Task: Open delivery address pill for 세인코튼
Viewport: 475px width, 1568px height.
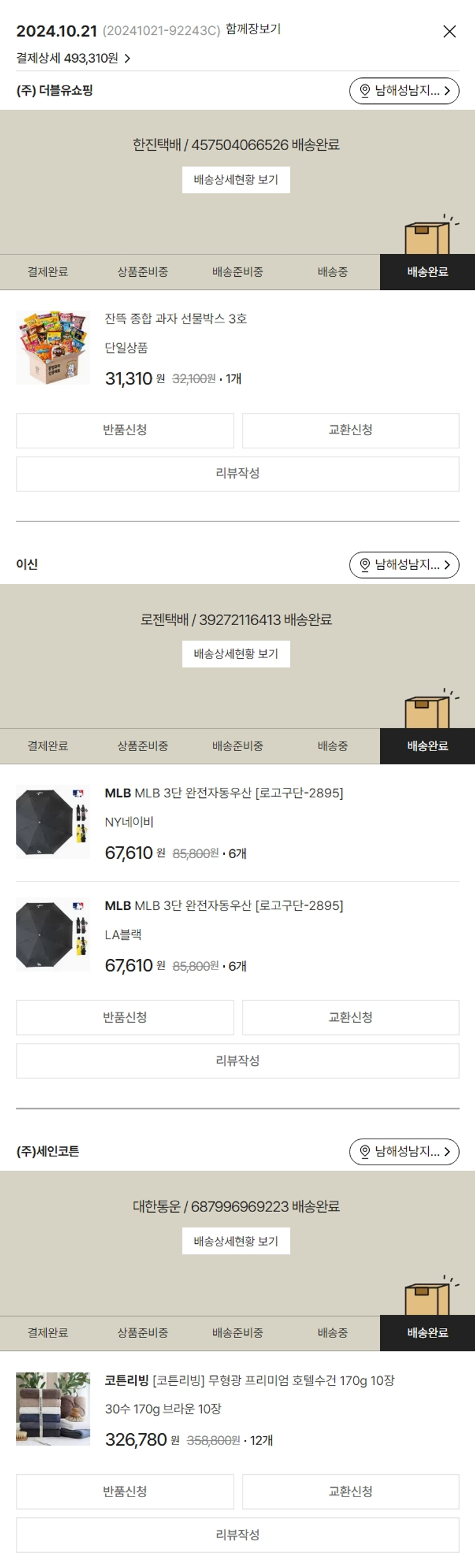Action: (404, 1151)
